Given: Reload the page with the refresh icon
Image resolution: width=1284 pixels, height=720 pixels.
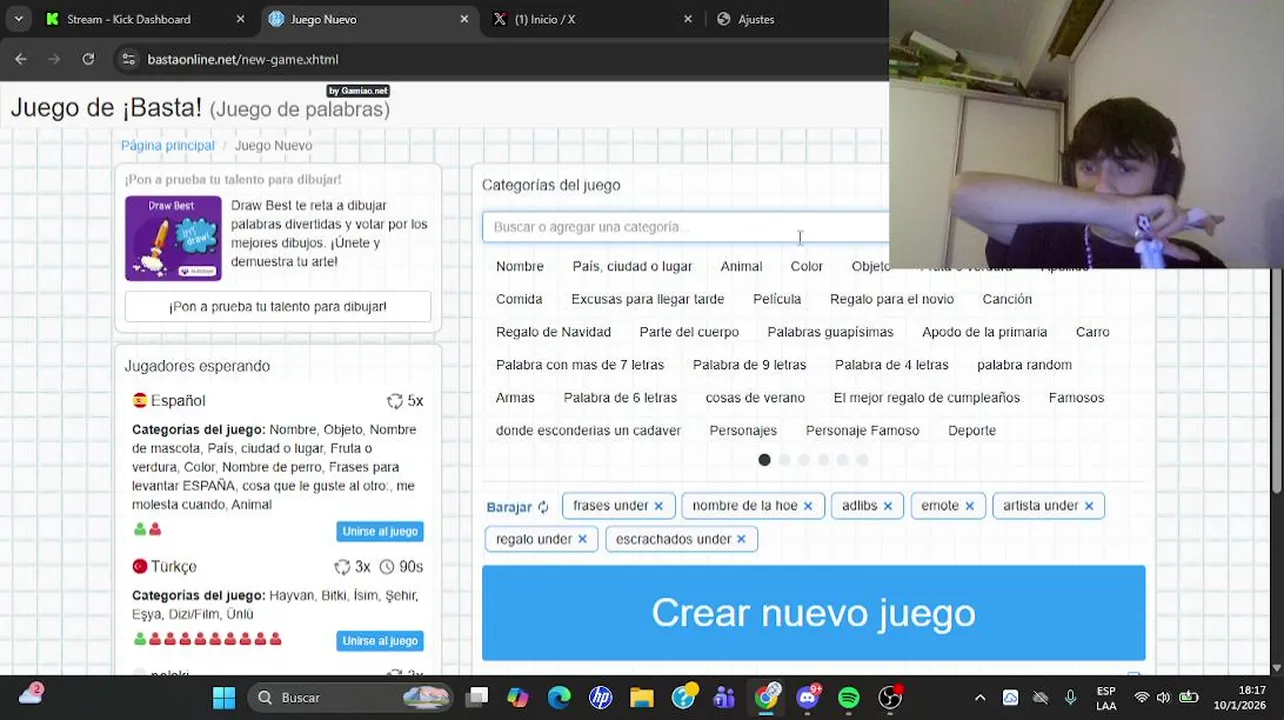Looking at the screenshot, I should pyautogui.click(x=88, y=59).
